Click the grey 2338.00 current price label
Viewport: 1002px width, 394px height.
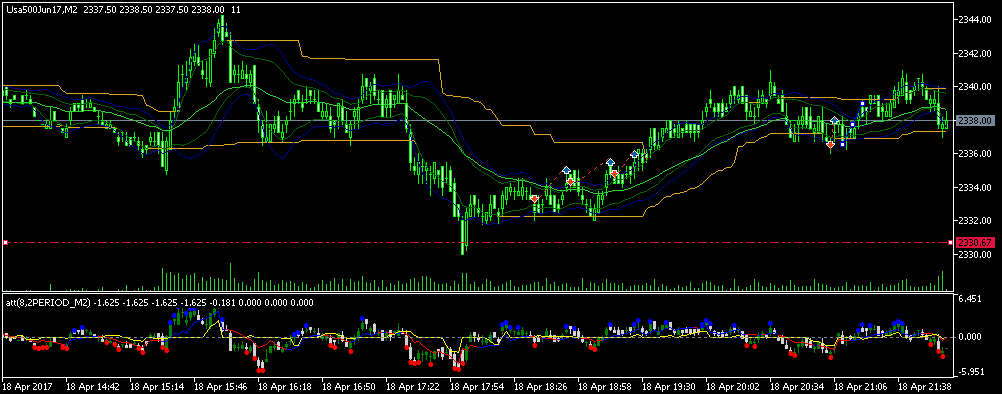pyautogui.click(x=975, y=120)
